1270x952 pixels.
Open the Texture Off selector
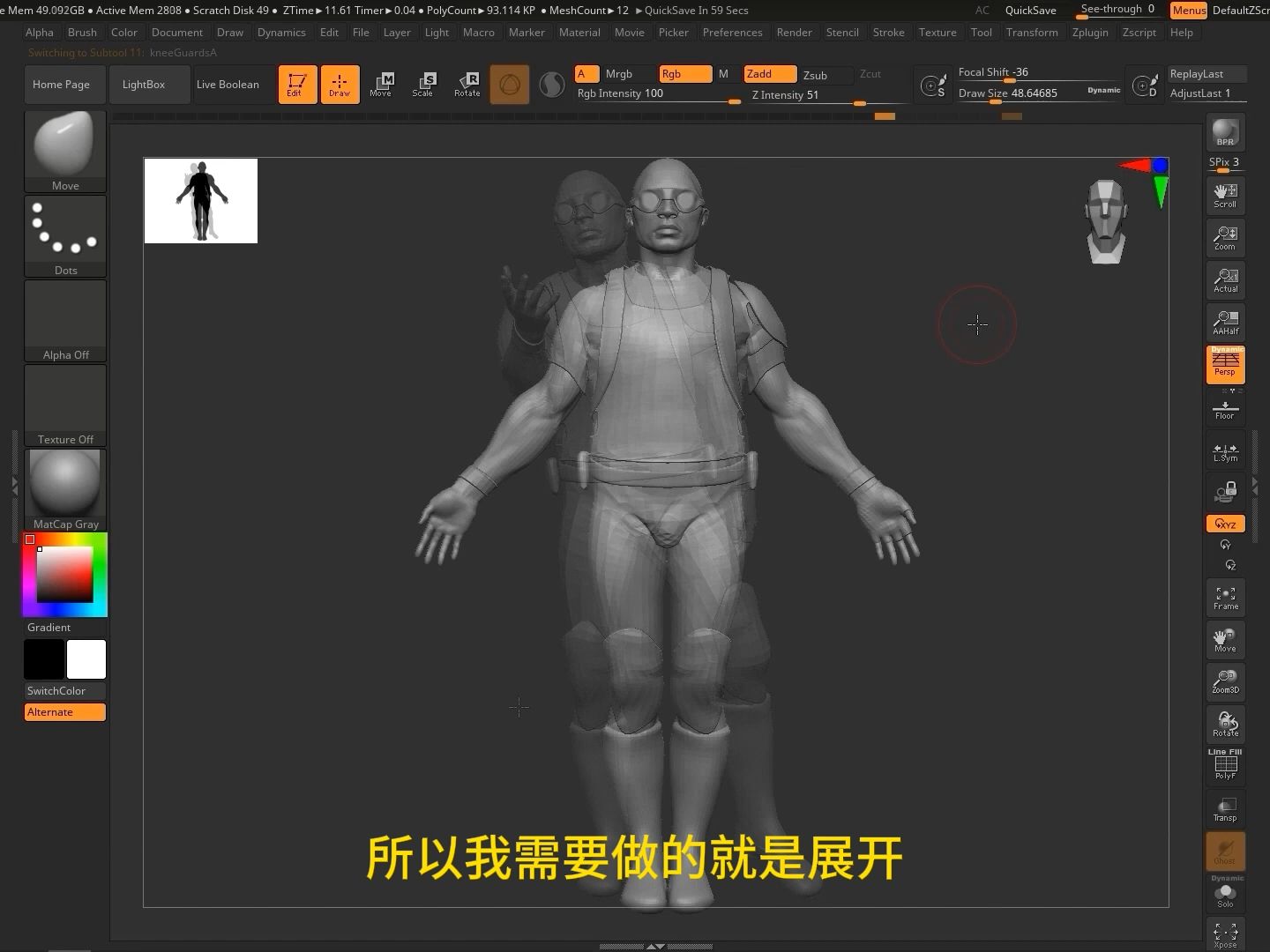pyautogui.click(x=65, y=405)
